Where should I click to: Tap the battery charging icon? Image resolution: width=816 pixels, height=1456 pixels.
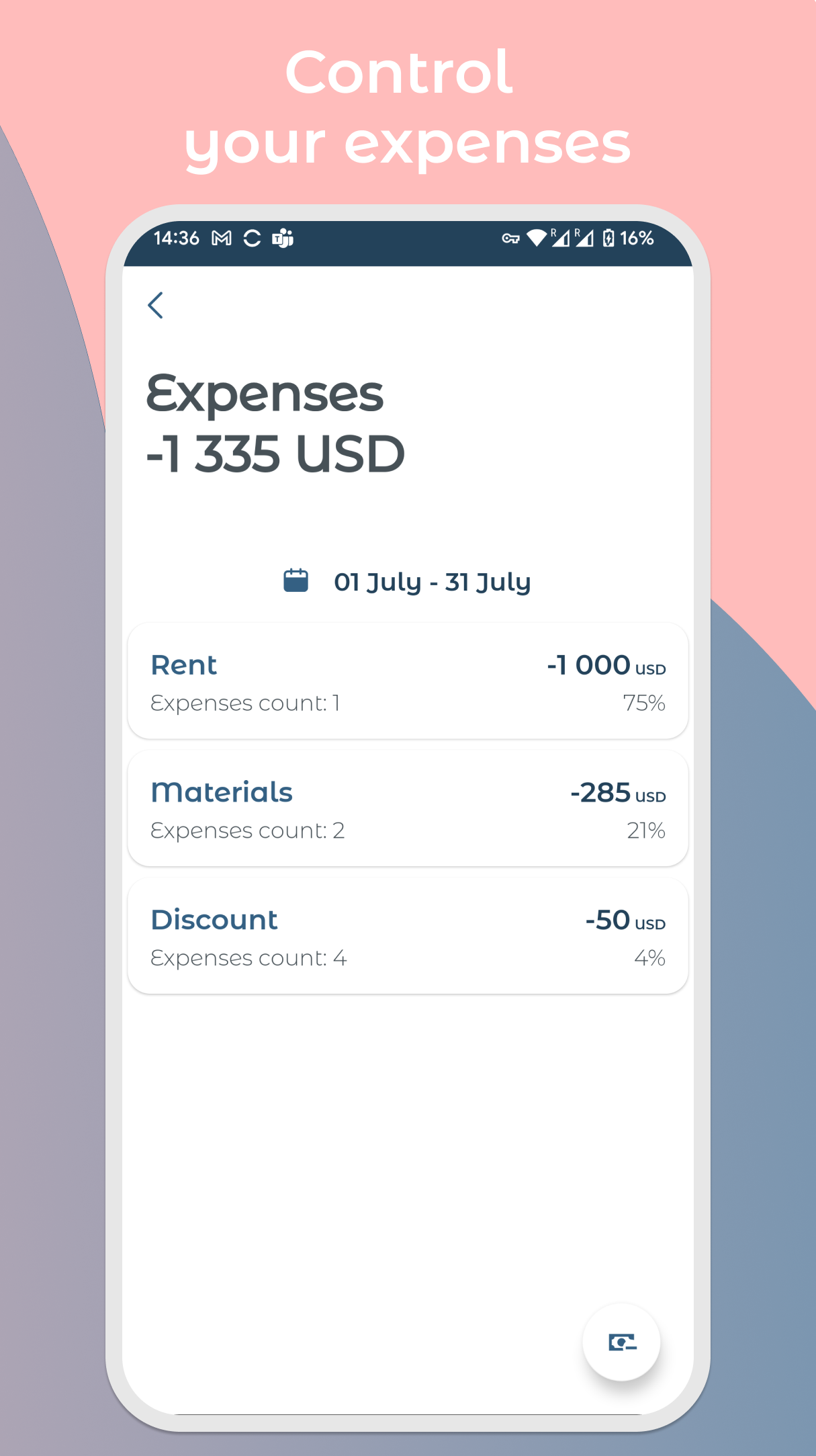pyautogui.click(x=608, y=238)
